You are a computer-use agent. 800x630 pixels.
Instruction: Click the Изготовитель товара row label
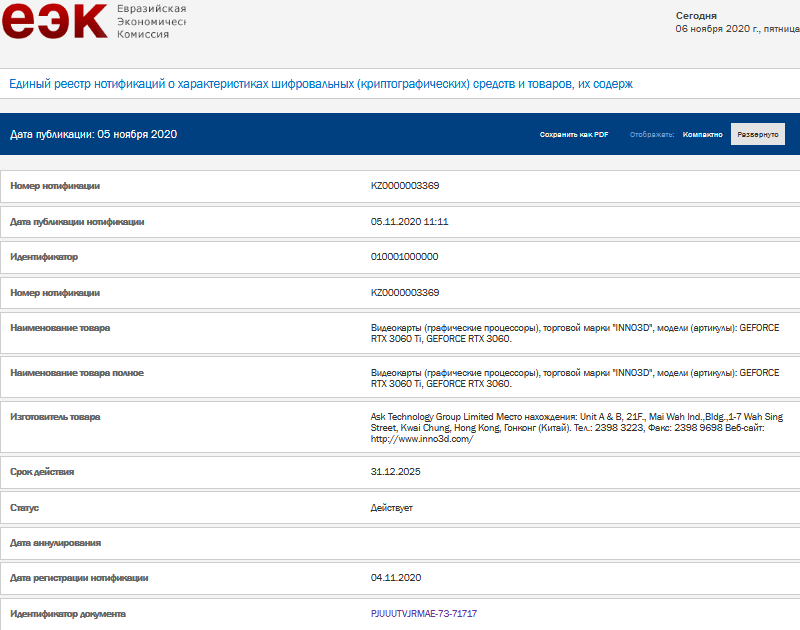point(55,416)
